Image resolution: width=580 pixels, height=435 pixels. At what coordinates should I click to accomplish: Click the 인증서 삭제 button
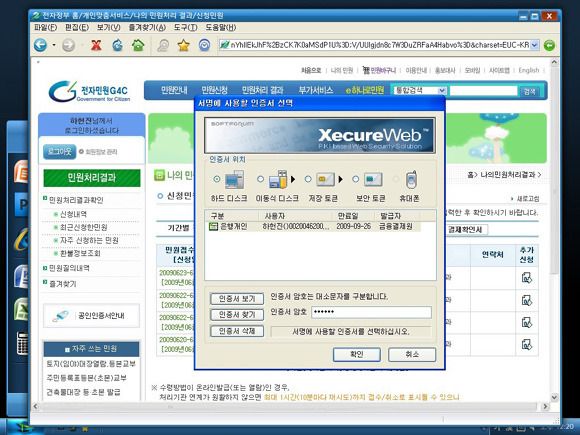pyautogui.click(x=237, y=331)
